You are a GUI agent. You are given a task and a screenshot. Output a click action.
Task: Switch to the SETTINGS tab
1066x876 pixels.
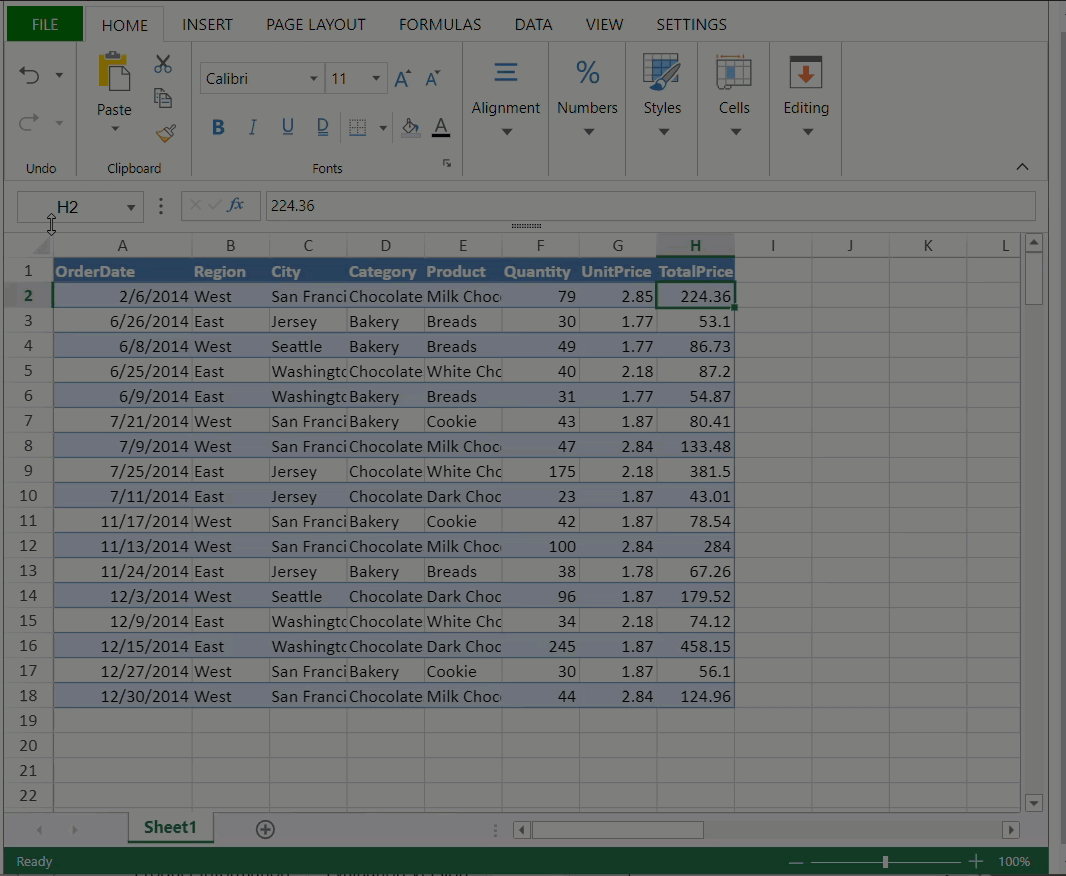(x=691, y=24)
